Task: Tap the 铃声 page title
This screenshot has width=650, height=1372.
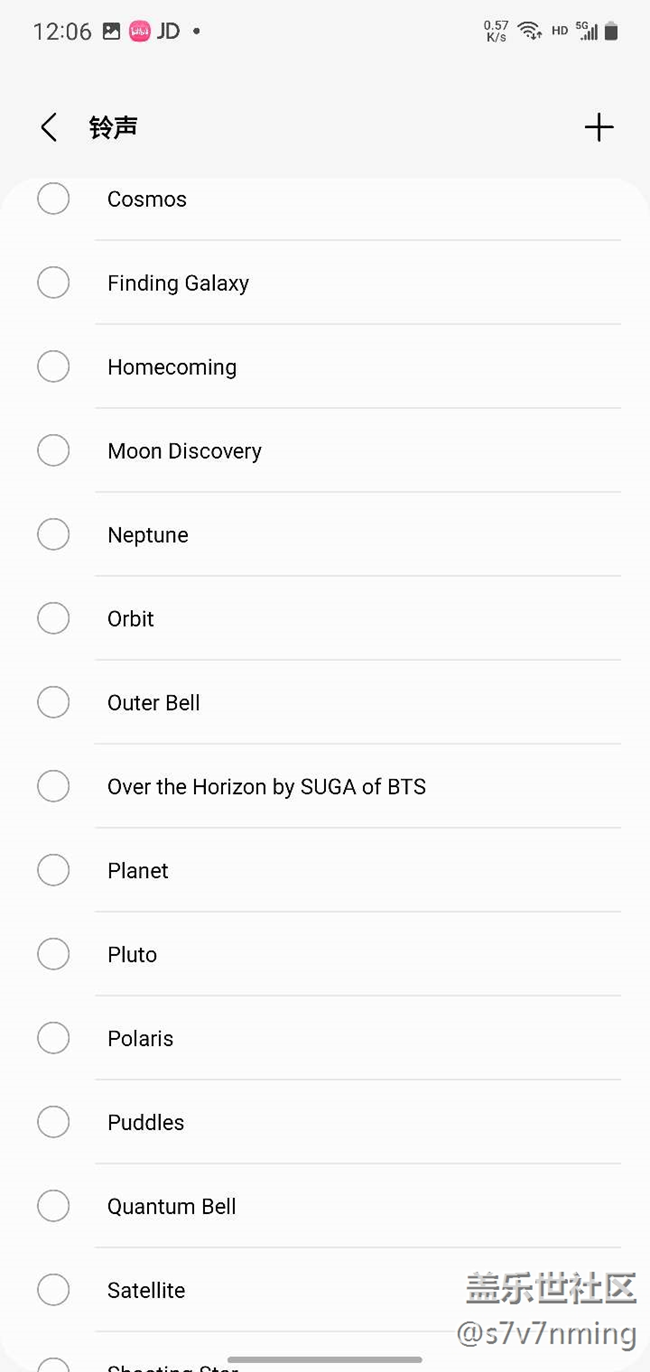Action: (113, 128)
